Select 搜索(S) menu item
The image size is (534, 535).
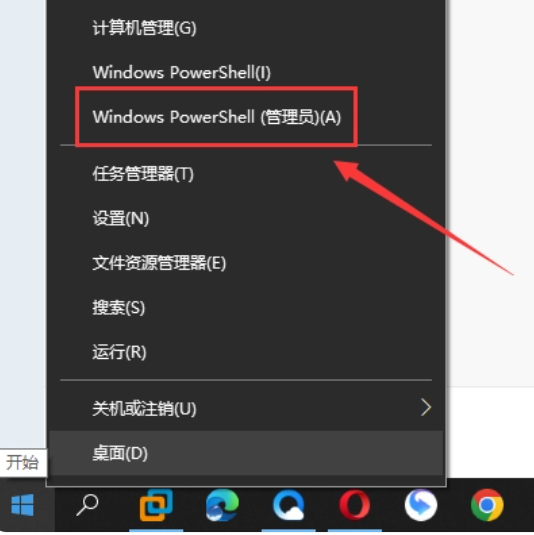(246, 307)
